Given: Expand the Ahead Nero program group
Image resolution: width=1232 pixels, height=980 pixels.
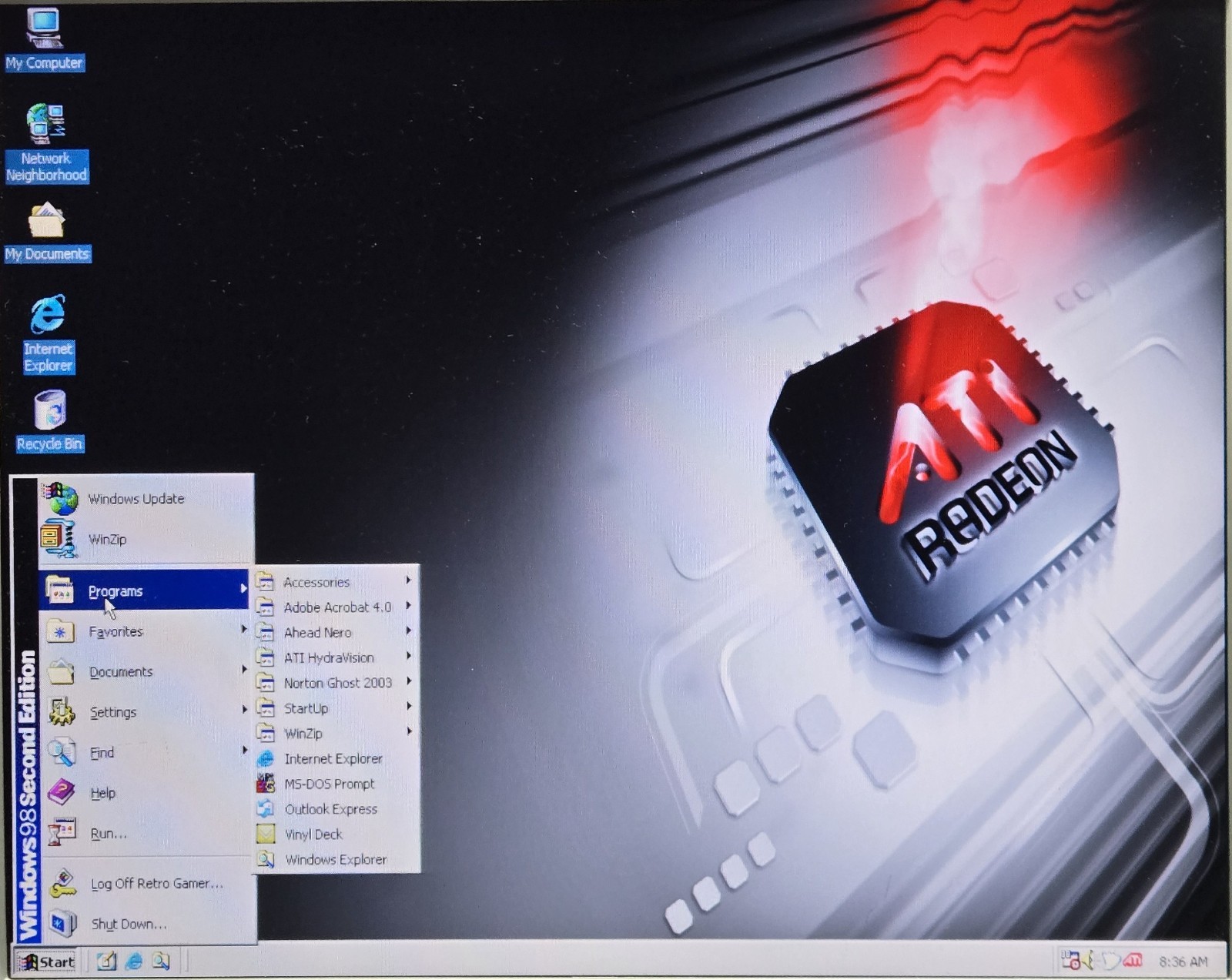Looking at the screenshot, I should click(x=337, y=632).
